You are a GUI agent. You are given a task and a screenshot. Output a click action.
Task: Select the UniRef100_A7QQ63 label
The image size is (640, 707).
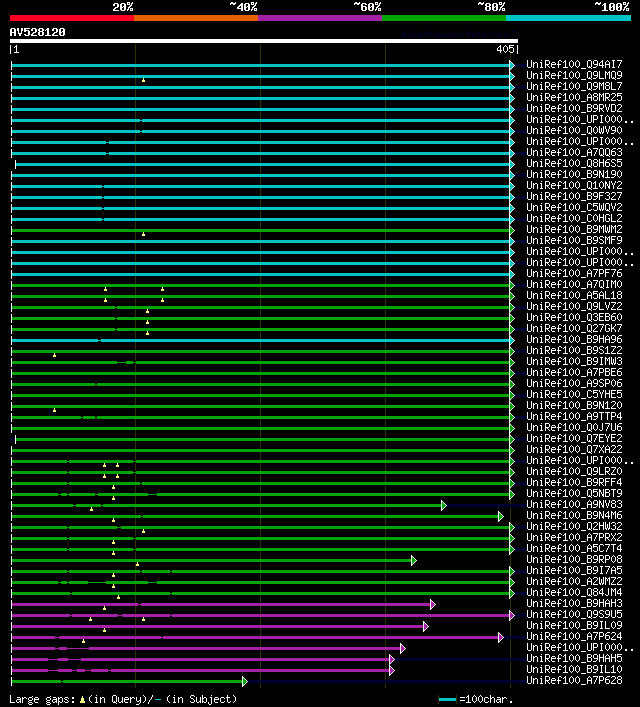coord(574,152)
